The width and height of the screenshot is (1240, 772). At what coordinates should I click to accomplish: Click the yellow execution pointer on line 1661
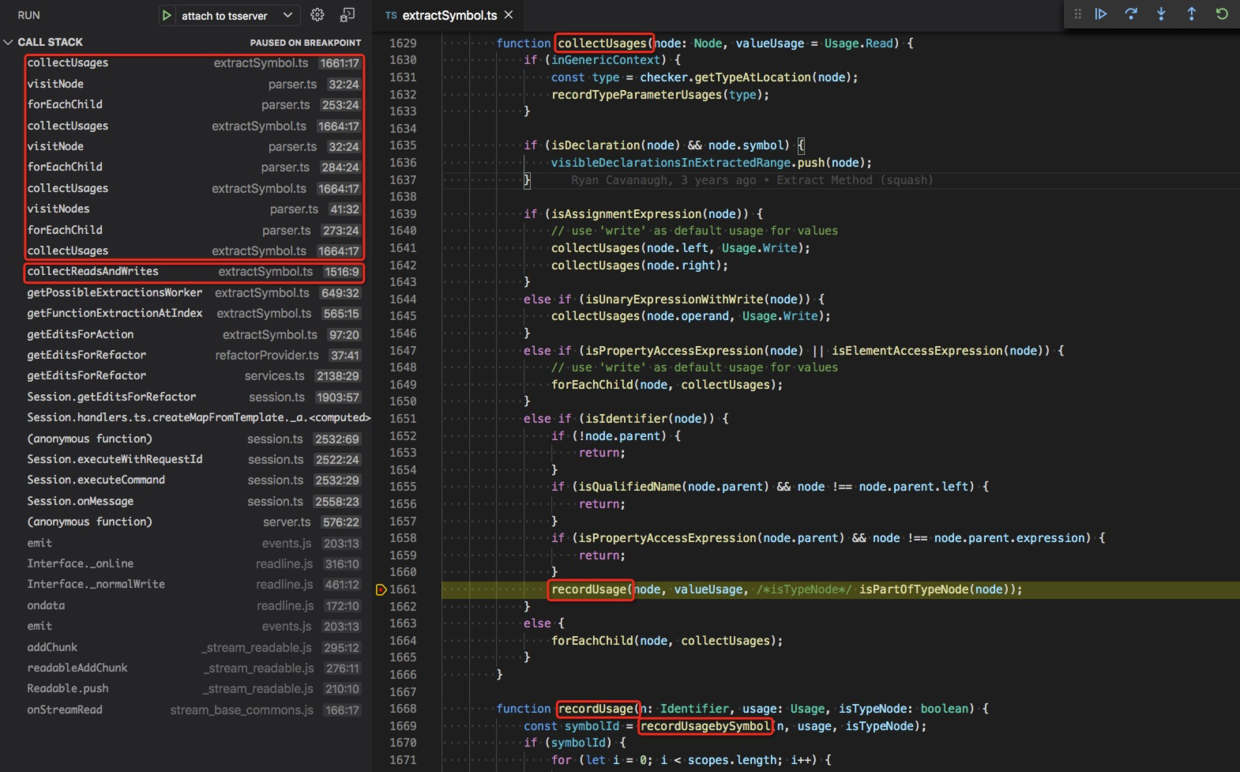[x=381, y=589]
